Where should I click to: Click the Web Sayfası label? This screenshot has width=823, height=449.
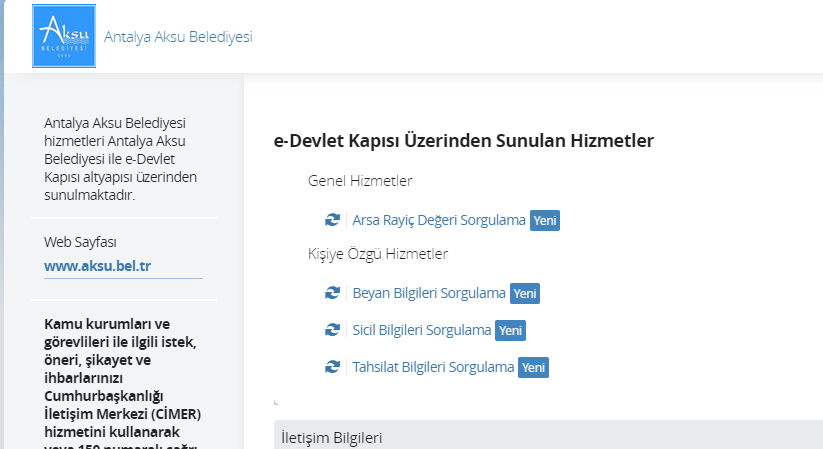80,242
